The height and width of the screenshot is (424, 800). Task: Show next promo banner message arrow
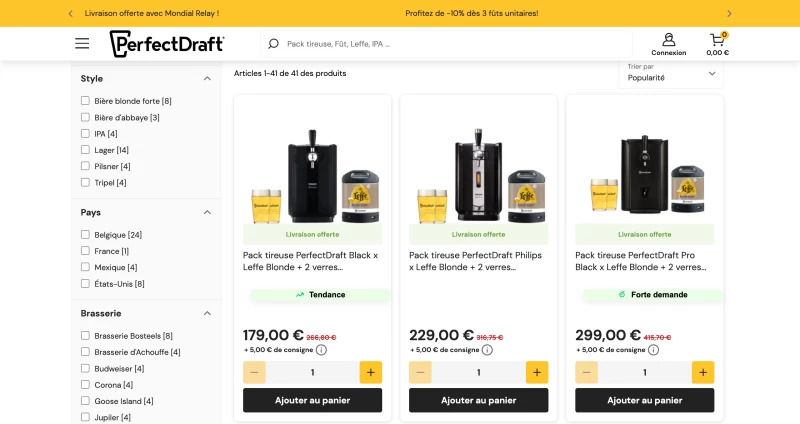[x=729, y=14]
